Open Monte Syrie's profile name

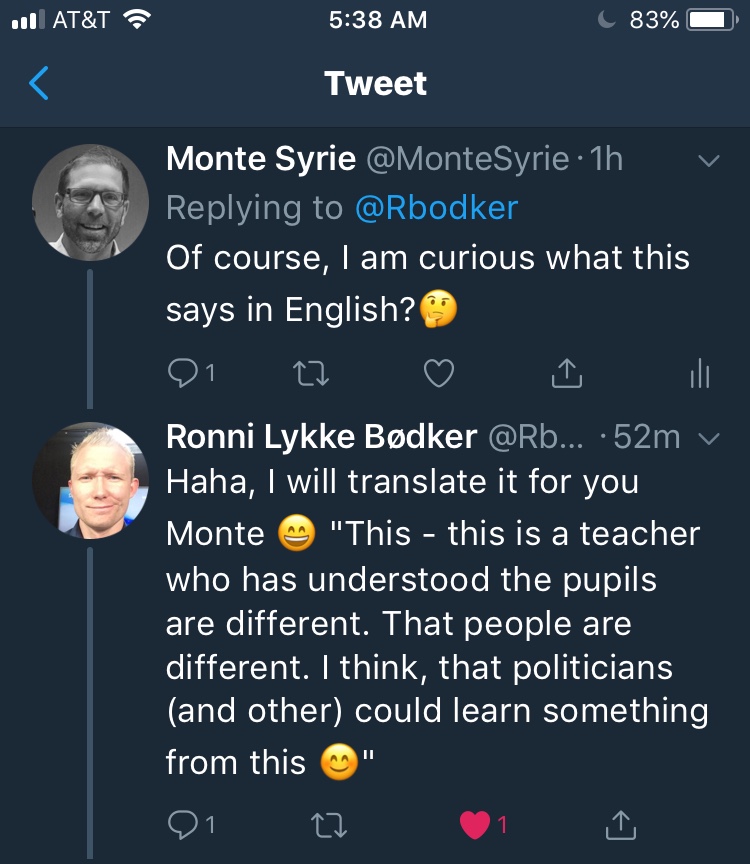[x=261, y=159]
